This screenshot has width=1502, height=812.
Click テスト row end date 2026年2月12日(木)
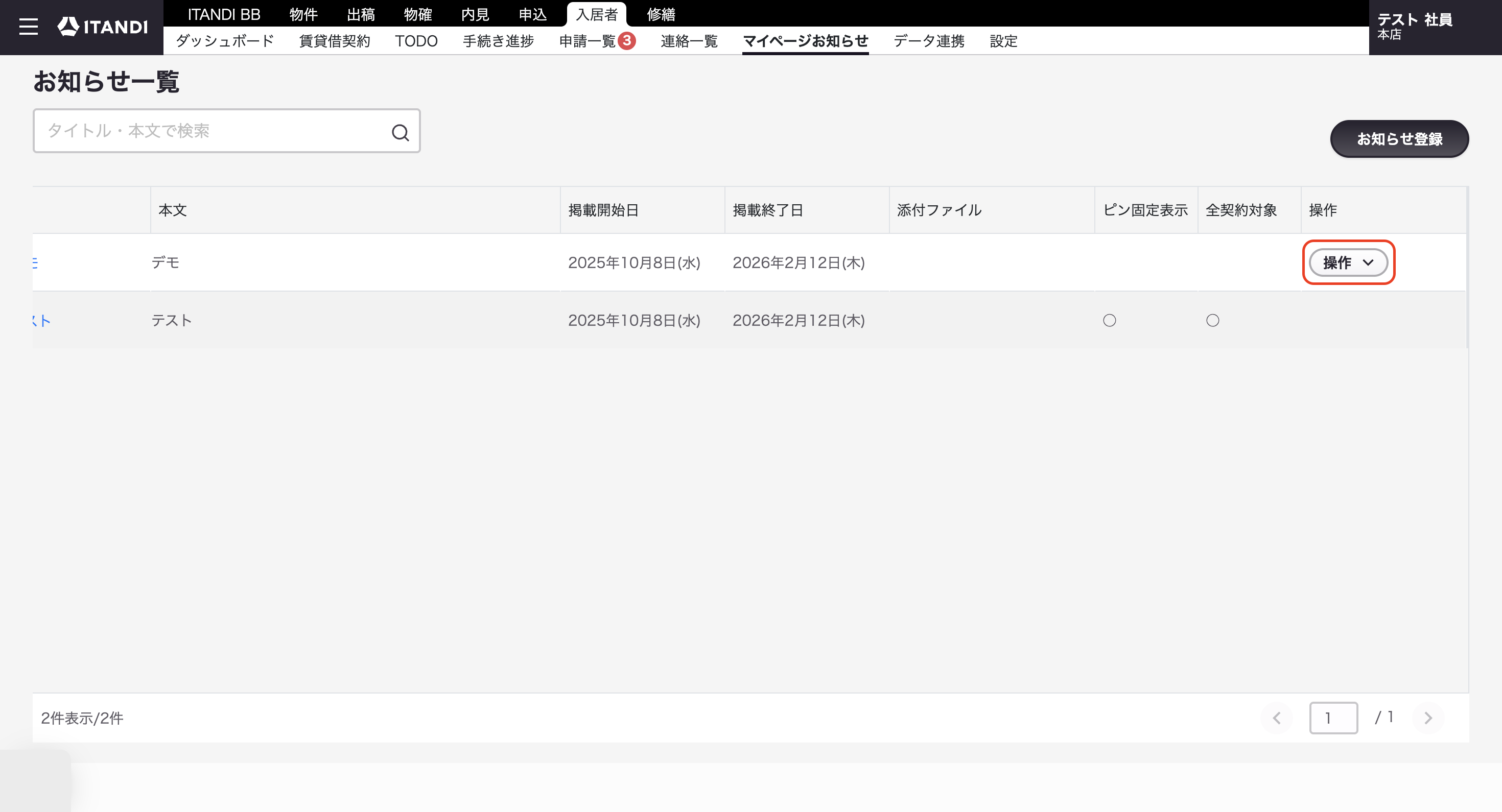pos(799,320)
